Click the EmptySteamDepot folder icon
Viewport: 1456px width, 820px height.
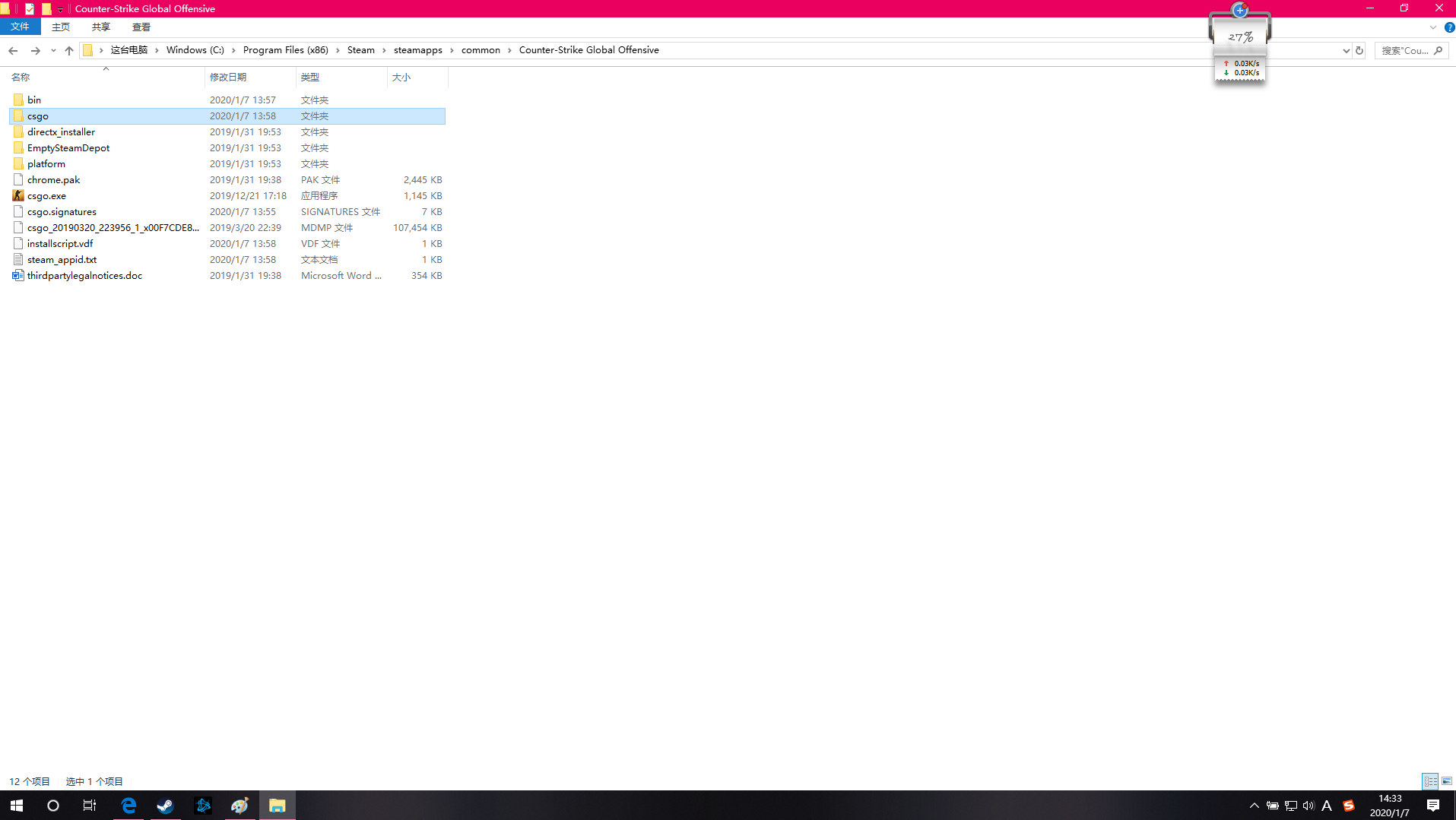[18, 147]
